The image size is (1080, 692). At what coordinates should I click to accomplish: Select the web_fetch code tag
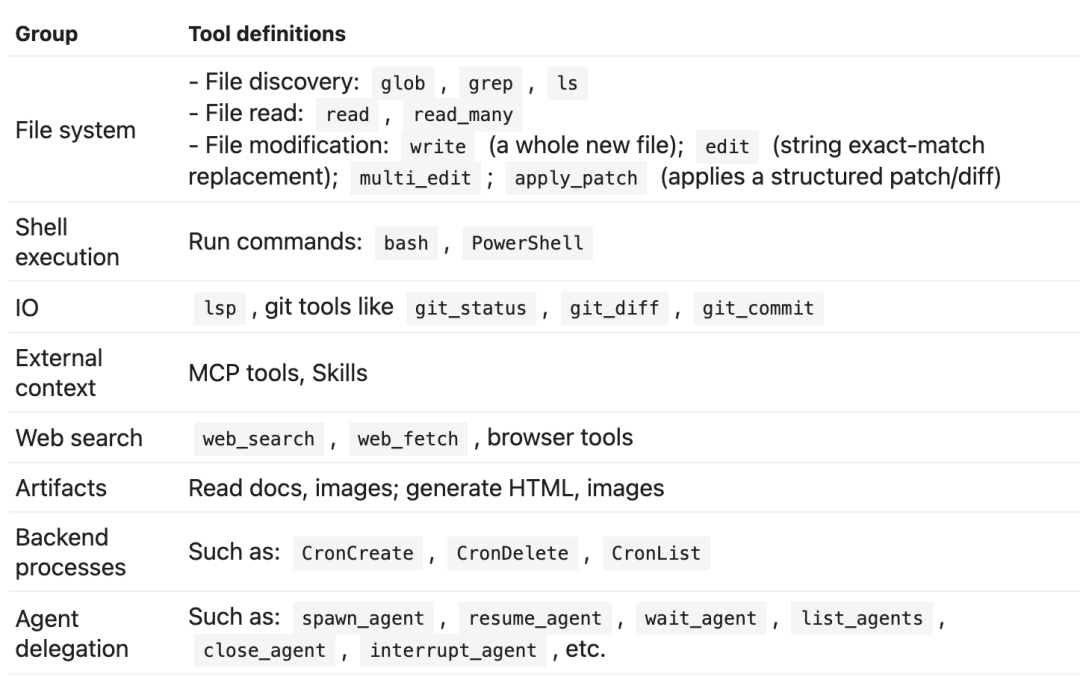(408, 439)
